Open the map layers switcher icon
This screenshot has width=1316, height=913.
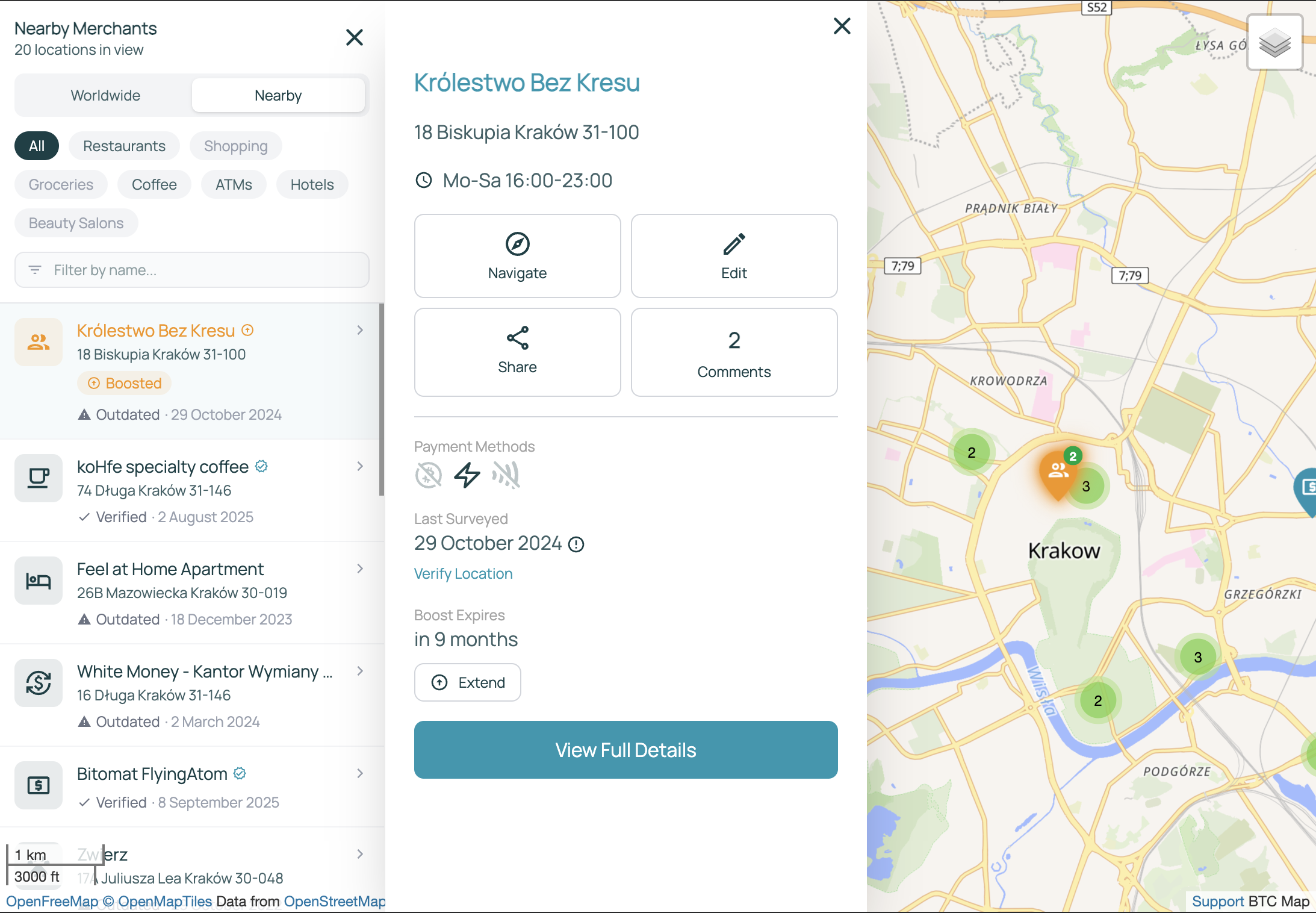(1274, 43)
